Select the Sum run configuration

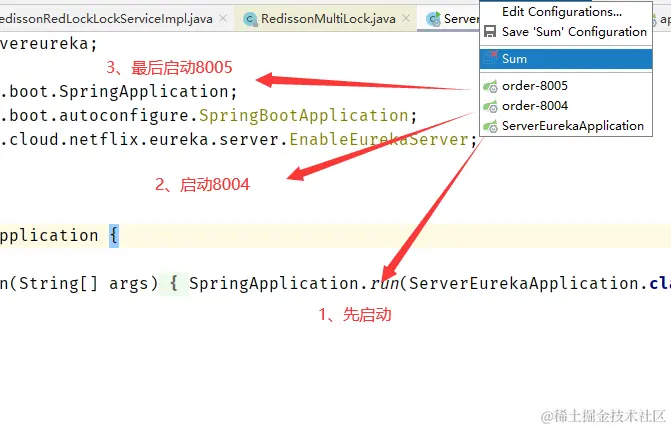(x=566, y=59)
